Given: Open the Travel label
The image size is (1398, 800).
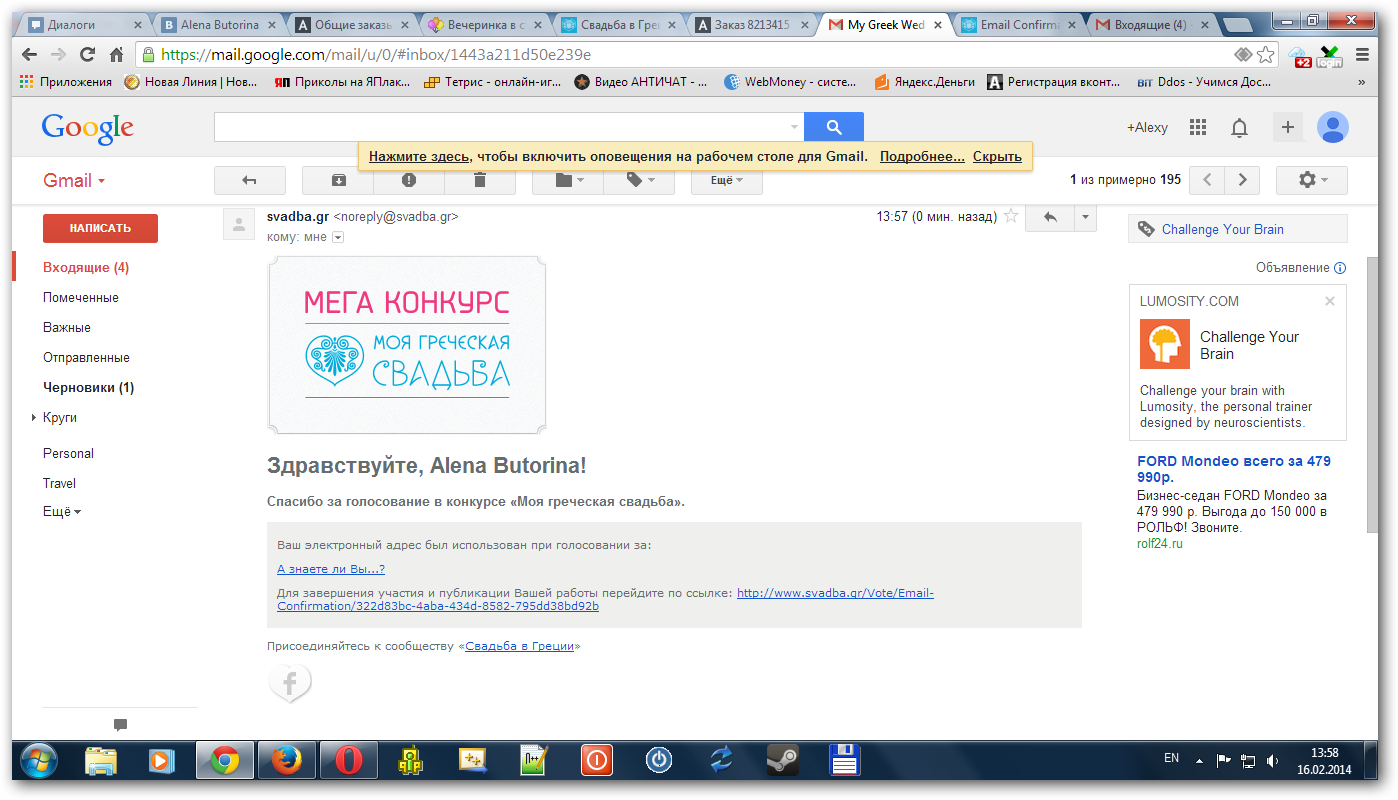Looking at the screenshot, I should coord(59,483).
